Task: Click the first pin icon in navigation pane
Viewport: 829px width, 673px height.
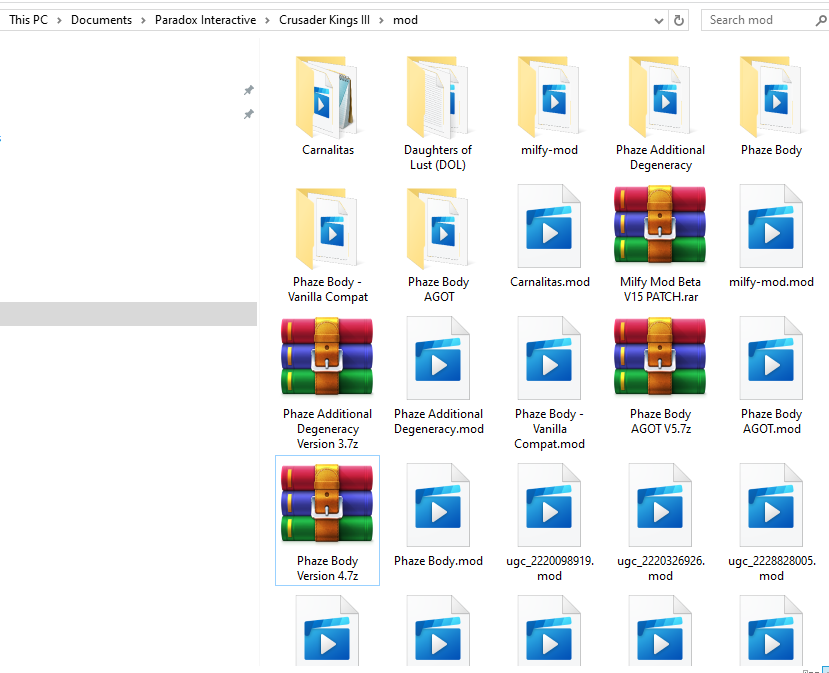Action: point(248,90)
